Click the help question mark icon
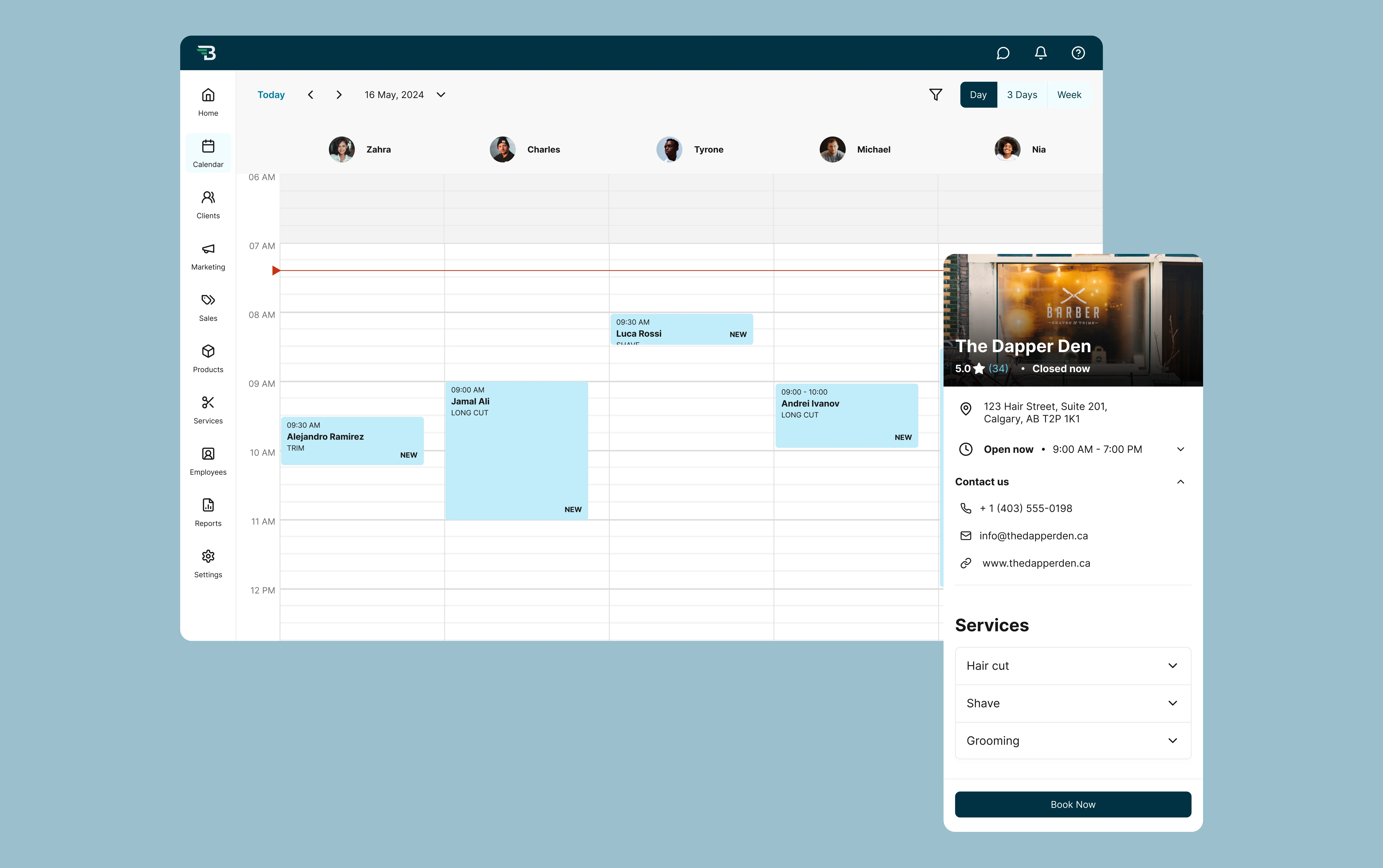The image size is (1383, 868). 1078,53
